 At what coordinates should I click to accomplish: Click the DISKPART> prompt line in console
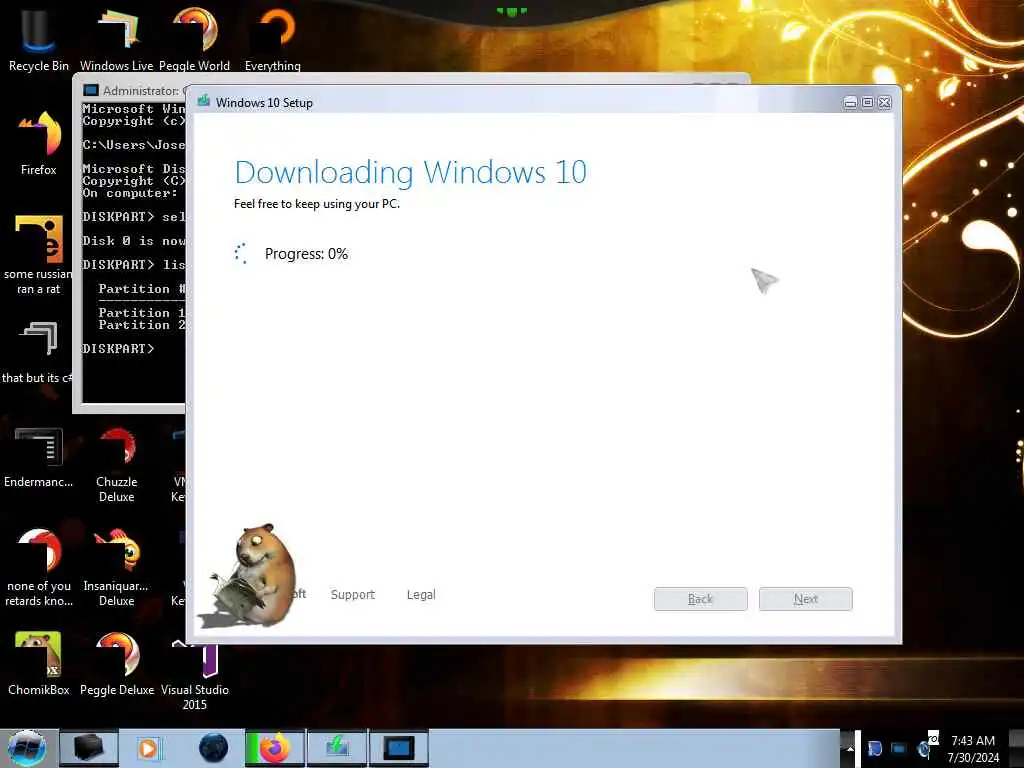(x=118, y=348)
